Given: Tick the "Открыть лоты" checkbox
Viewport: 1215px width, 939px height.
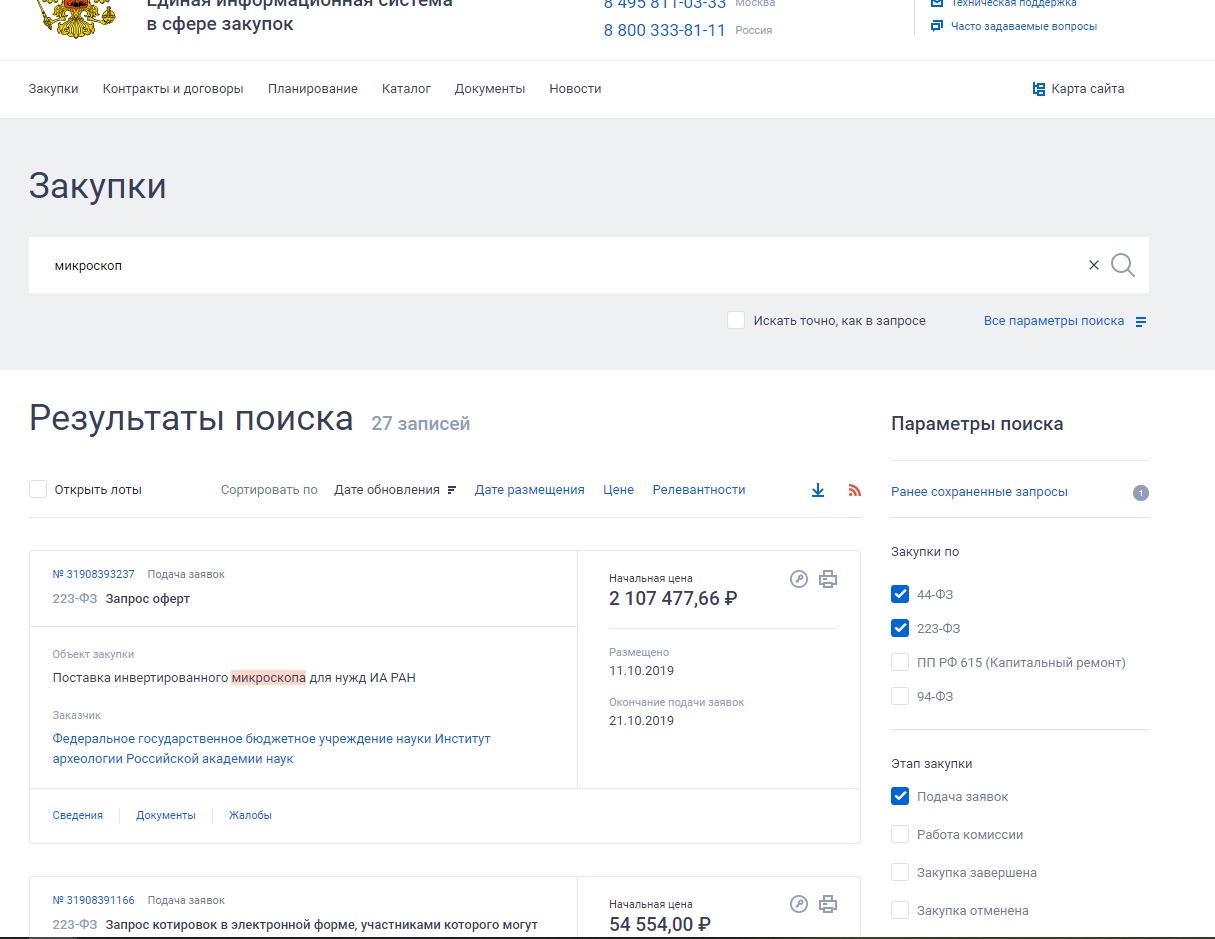Looking at the screenshot, I should point(38,490).
